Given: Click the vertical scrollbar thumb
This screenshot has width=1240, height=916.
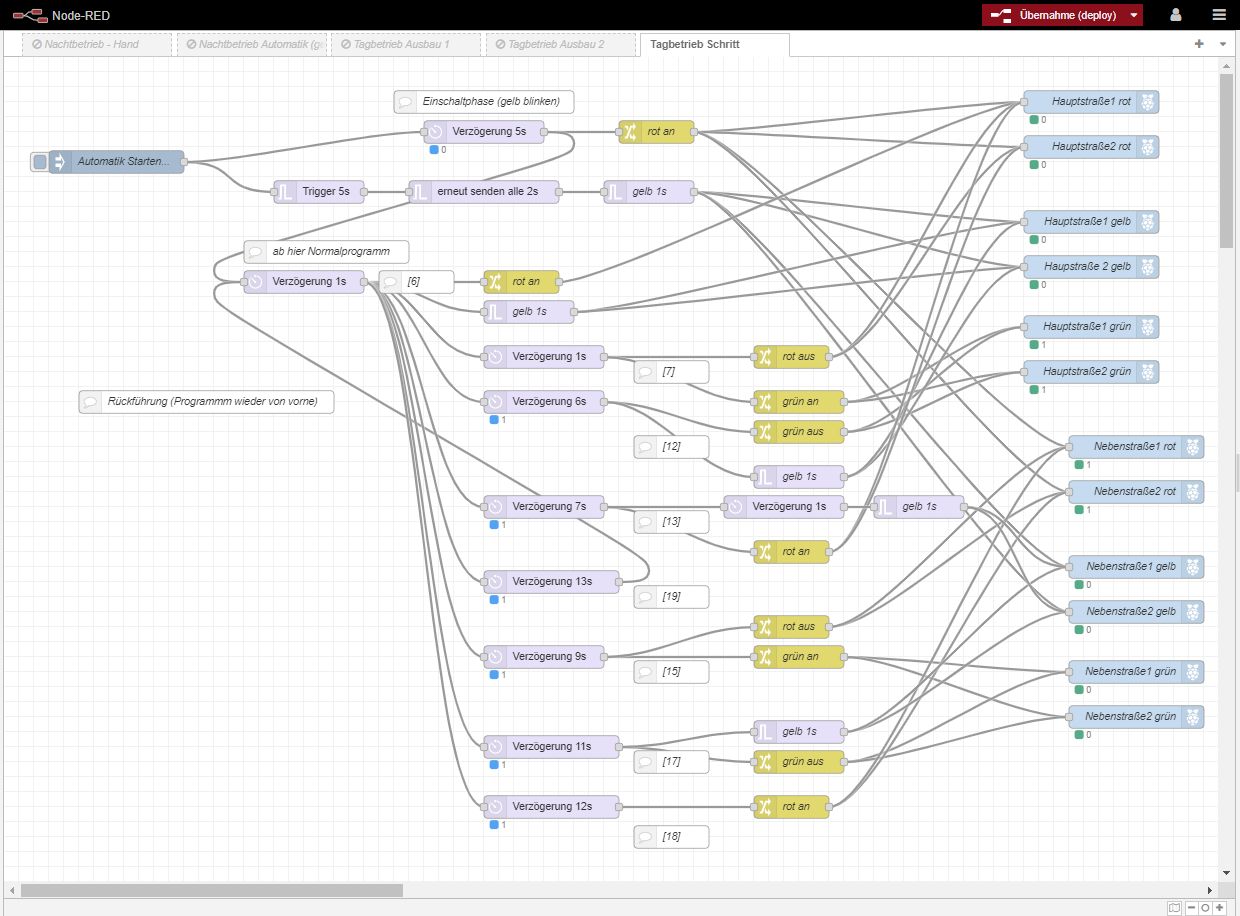Looking at the screenshot, I should click(1226, 160).
